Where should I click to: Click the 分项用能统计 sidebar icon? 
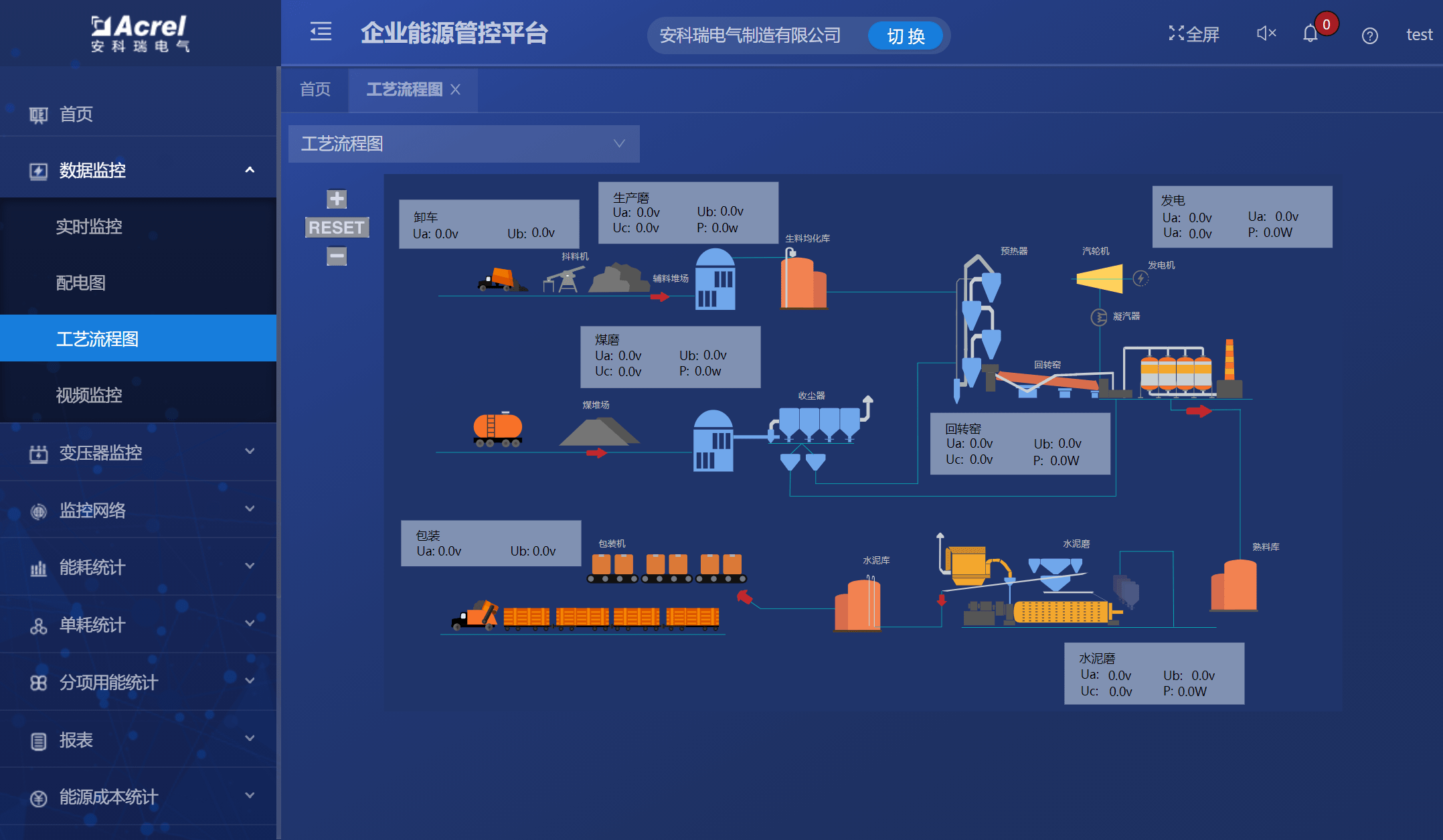point(38,683)
